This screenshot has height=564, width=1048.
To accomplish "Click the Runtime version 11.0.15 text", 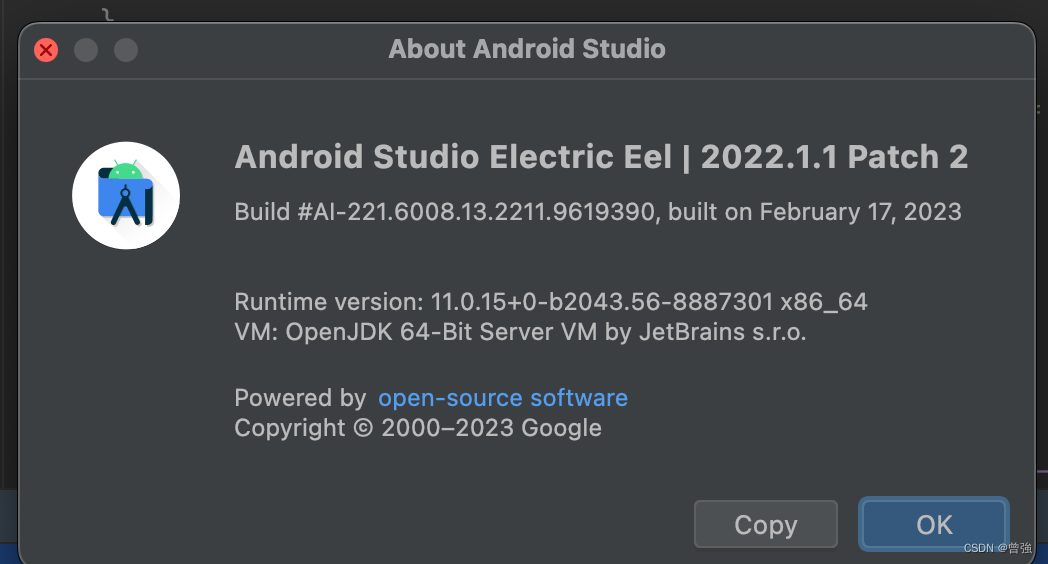I will (x=551, y=302).
